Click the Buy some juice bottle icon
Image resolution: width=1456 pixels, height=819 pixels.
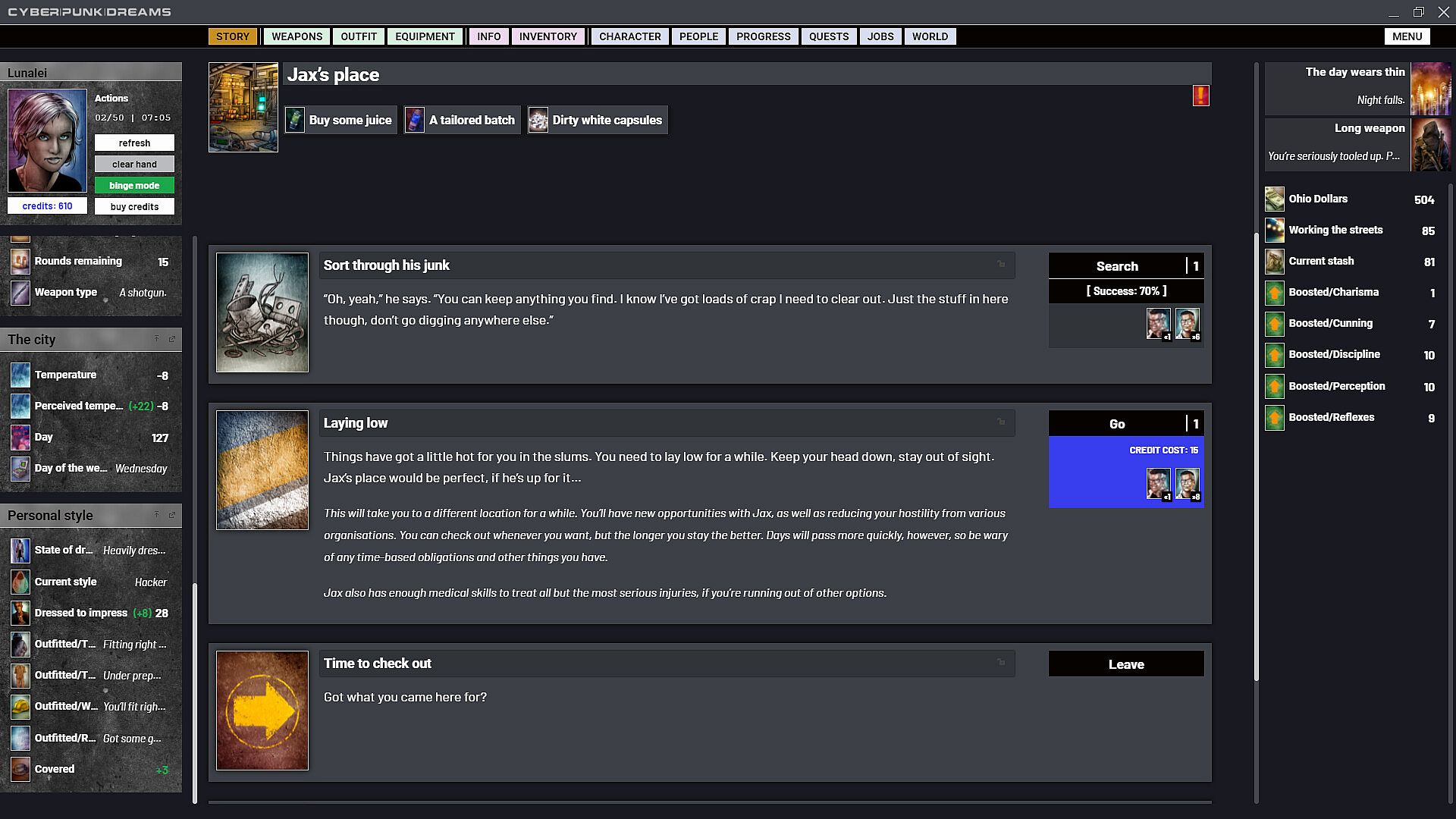(295, 120)
